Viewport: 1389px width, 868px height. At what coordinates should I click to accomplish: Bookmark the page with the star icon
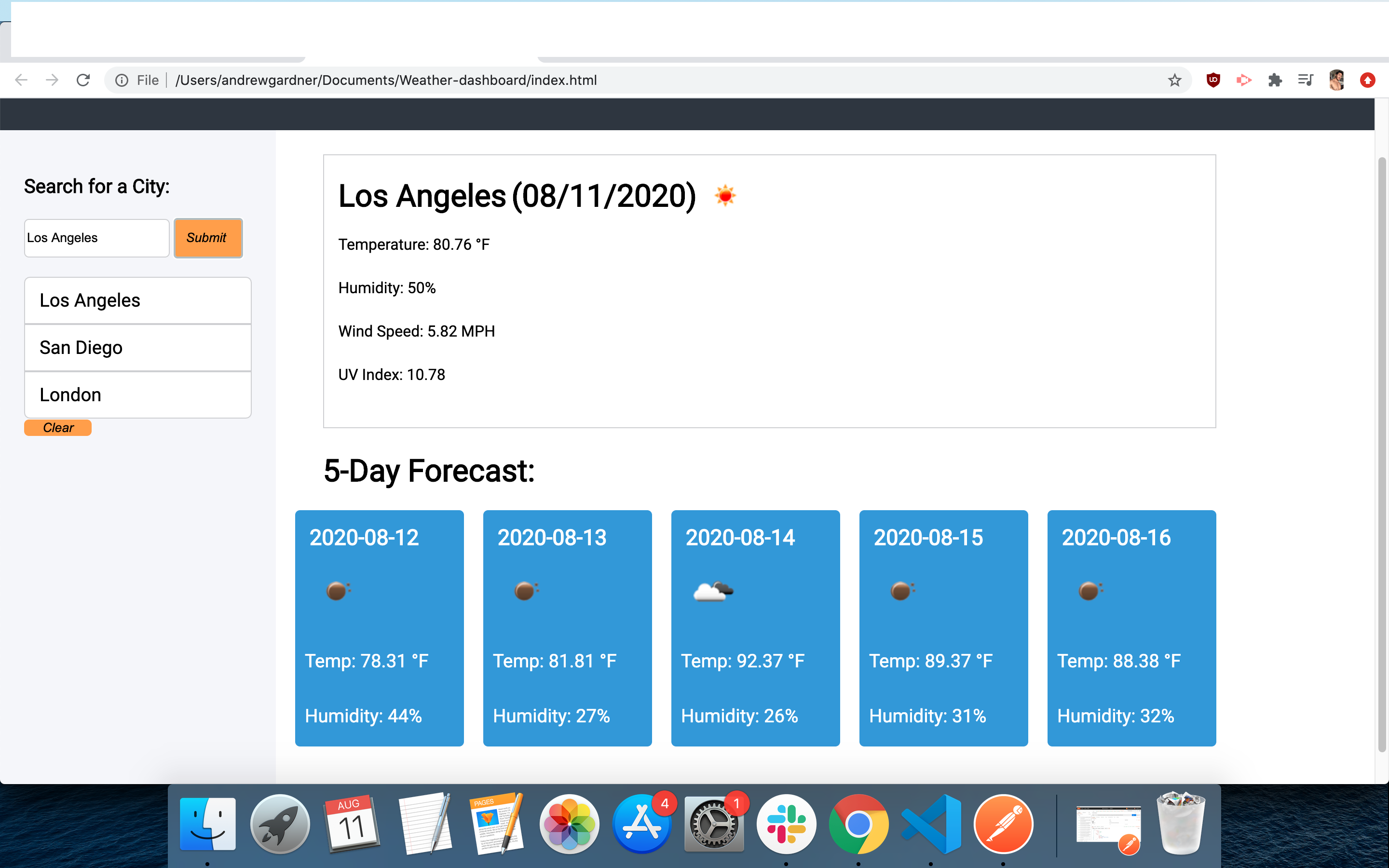point(1174,80)
